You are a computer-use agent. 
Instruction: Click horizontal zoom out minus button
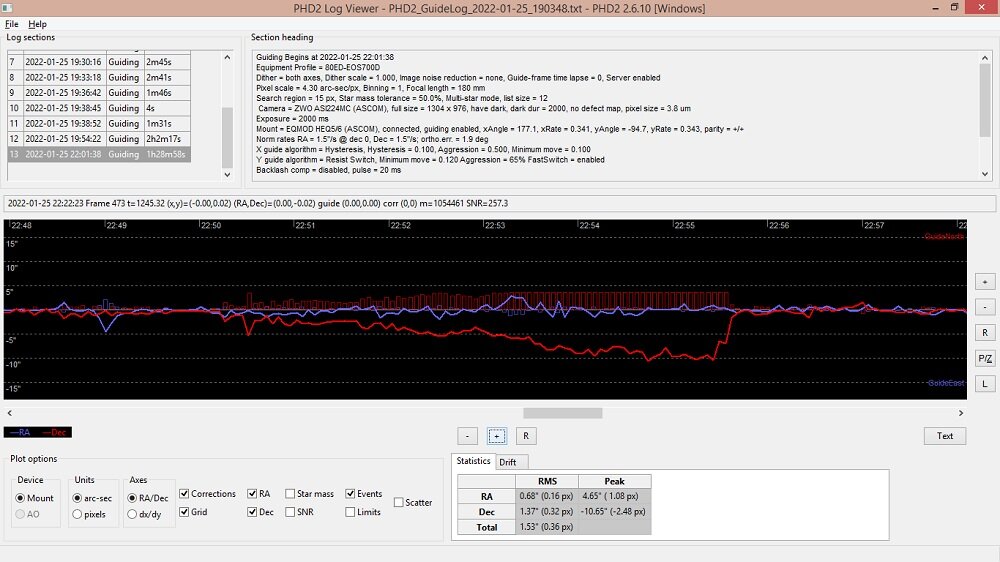467,436
